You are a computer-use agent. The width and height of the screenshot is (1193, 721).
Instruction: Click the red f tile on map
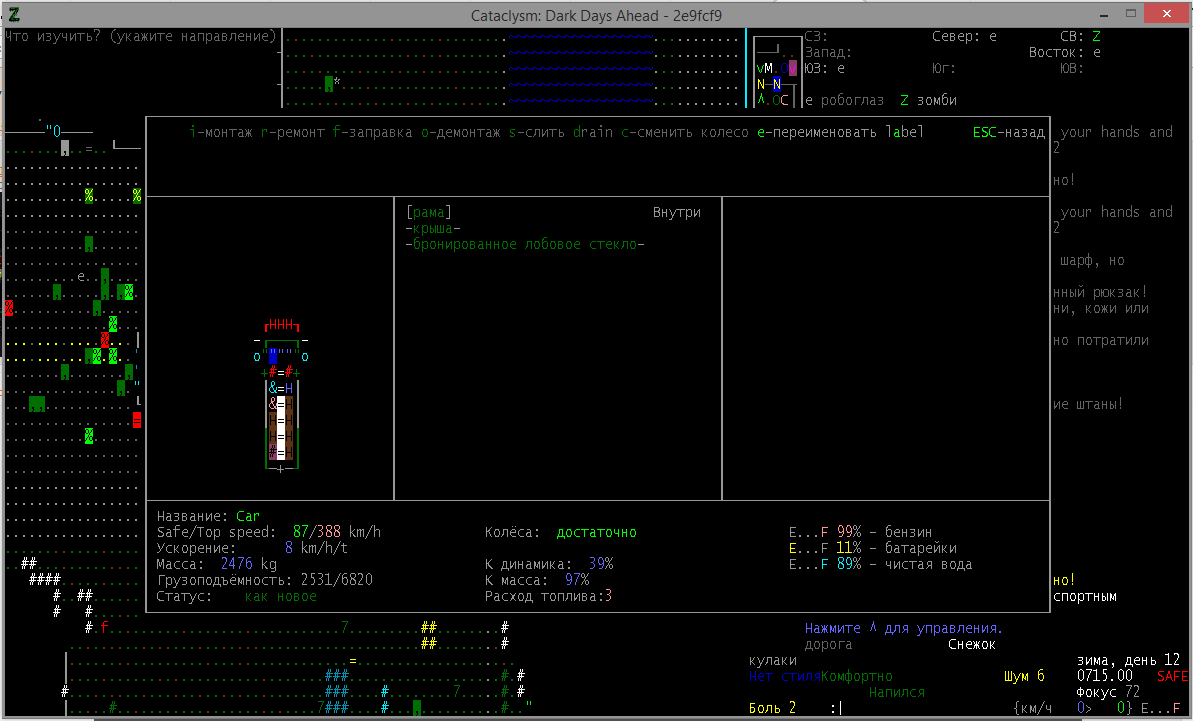104,627
